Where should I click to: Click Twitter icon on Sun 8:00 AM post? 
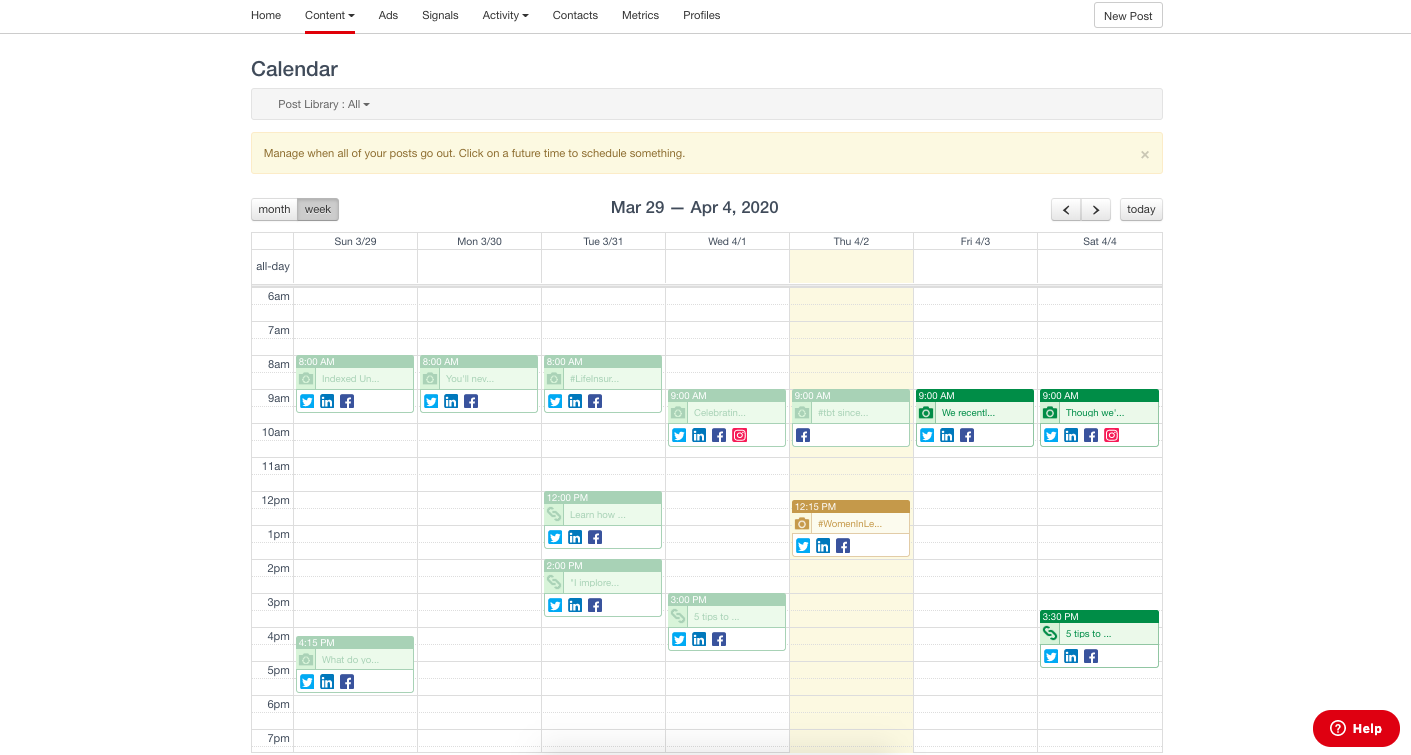307,402
